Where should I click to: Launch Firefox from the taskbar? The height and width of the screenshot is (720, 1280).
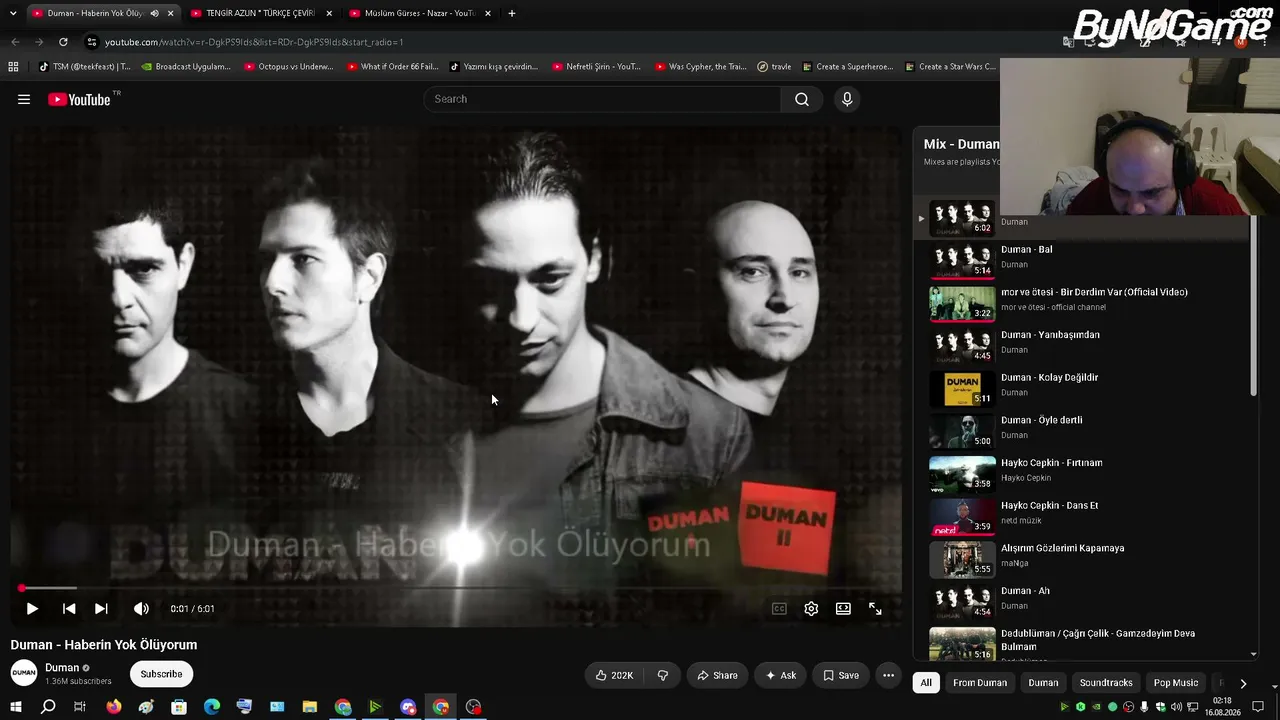tap(113, 707)
